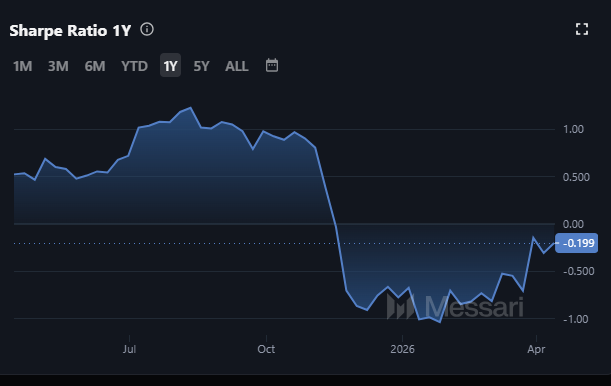
Task: Choose the YTD range
Action: point(134,66)
